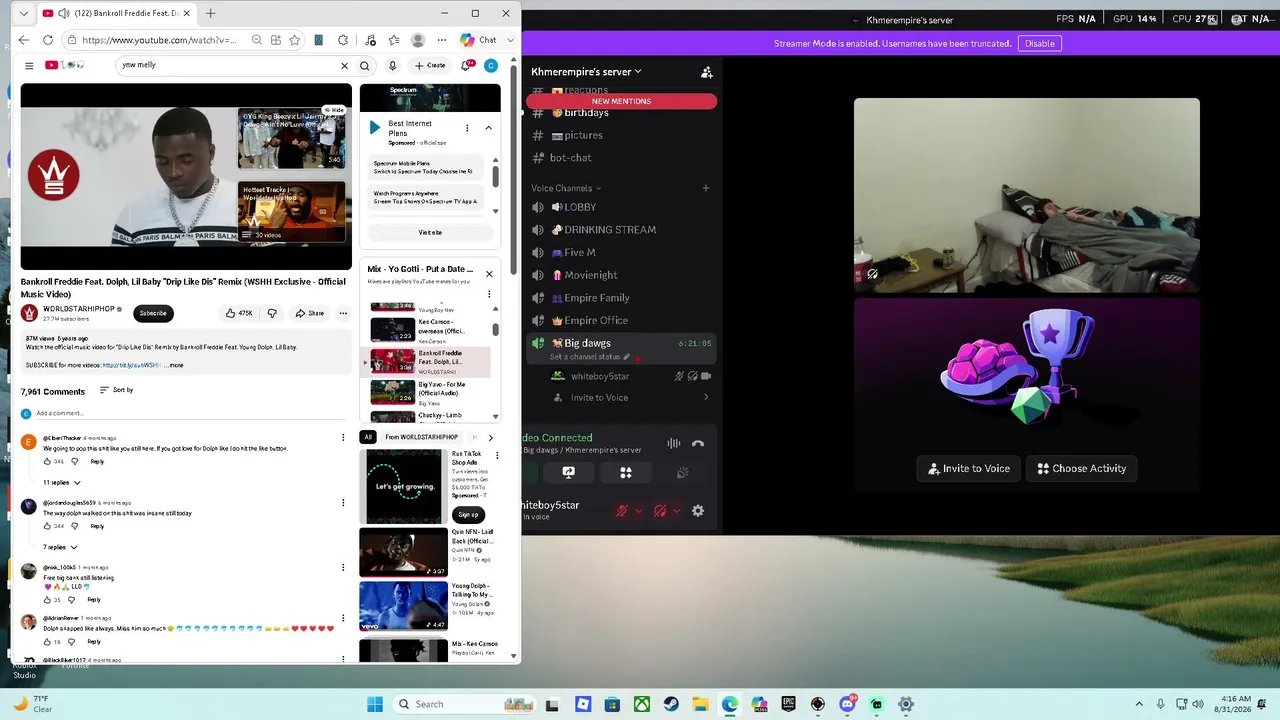Click the Invite to Voice button
The height and width of the screenshot is (720, 1280).
(969, 468)
